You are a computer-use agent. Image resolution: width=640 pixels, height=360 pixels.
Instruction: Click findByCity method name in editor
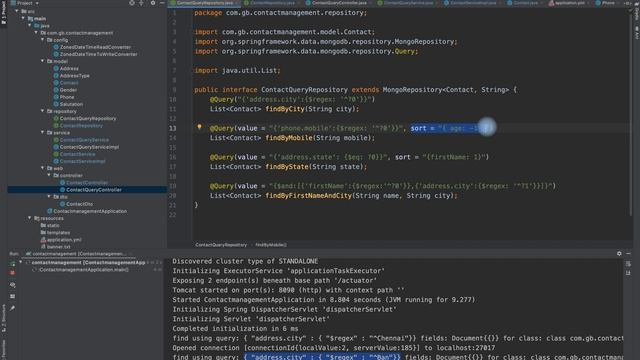pos(284,109)
